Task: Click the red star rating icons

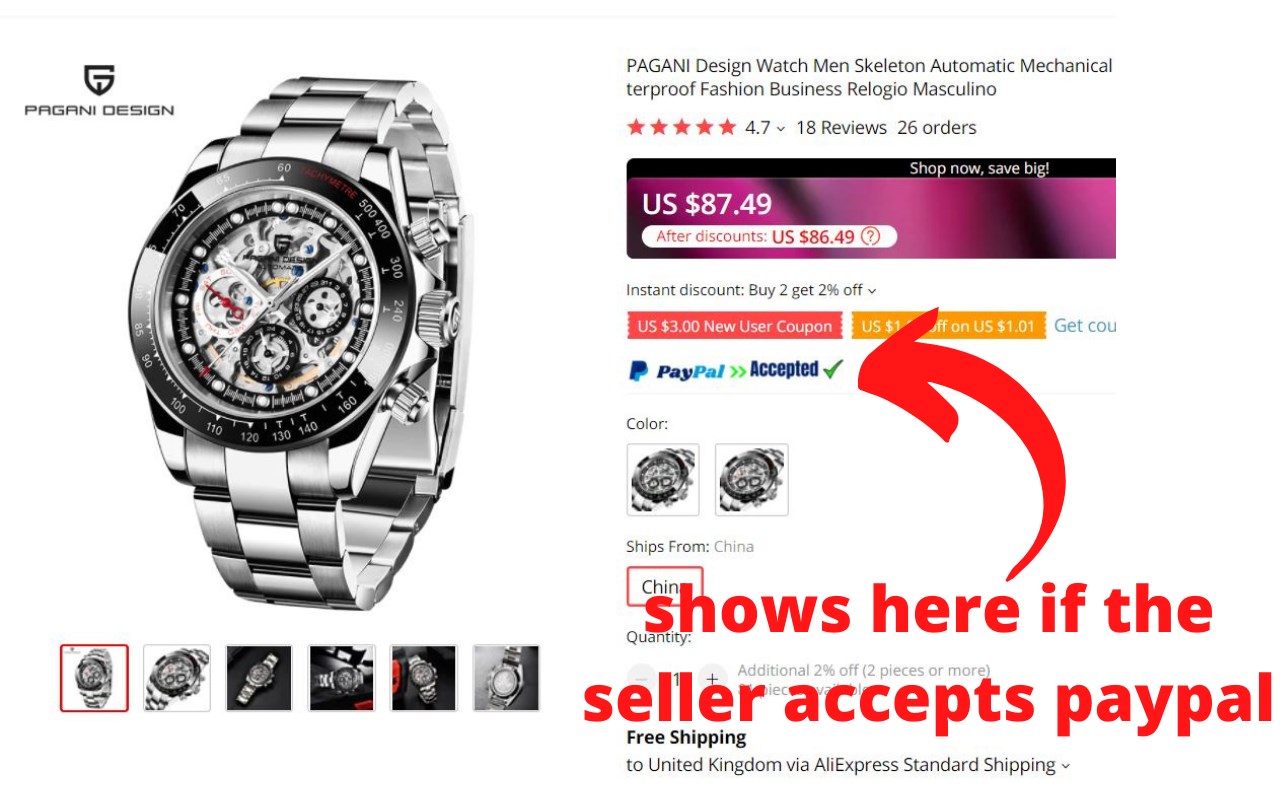Action: click(681, 127)
